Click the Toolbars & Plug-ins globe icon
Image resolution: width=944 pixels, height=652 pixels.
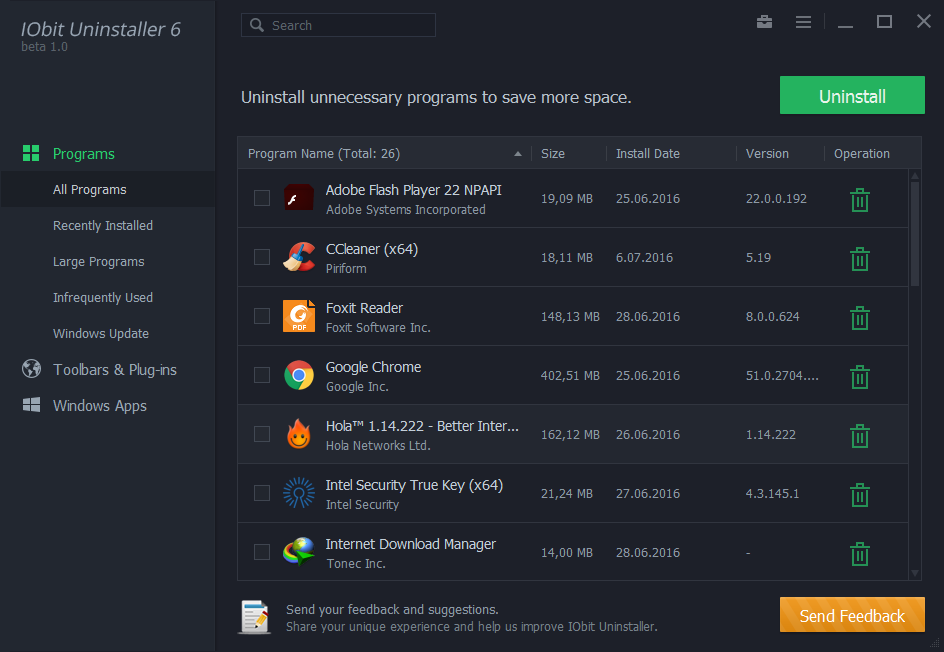31,368
